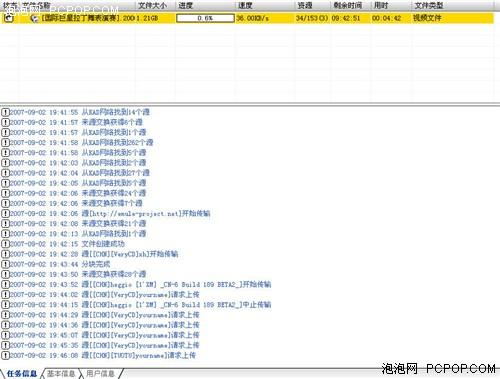
Task: Click the info icon of the 19:42:08 log entry
Action: pos(5,223)
